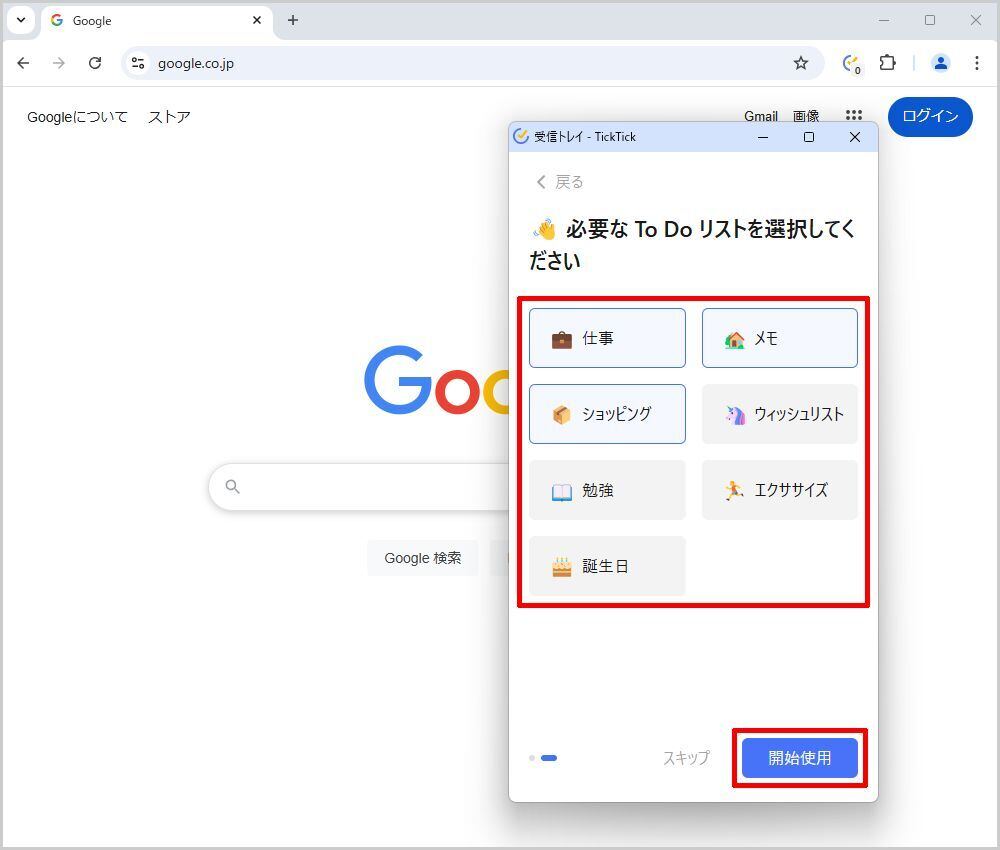Image resolution: width=1000 pixels, height=850 pixels.
Task: Click the google.co.jp address bar
Action: pyautogui.click(x=471, y=63)
